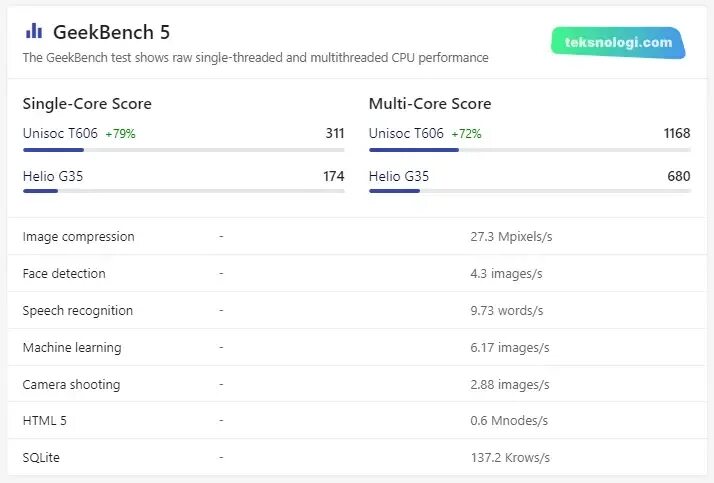Click the Unisoc T606 multi-core progress bar
714x483 pixels.
pyautogui.click(x=529, y=150)
